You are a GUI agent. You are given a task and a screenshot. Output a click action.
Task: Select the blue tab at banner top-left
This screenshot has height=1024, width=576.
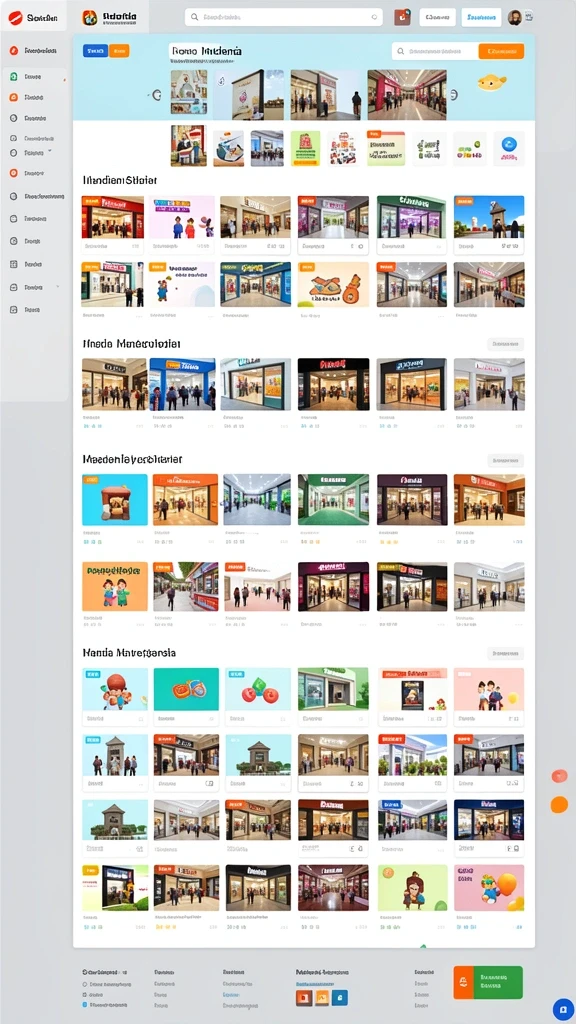click(x=95, y=51)
